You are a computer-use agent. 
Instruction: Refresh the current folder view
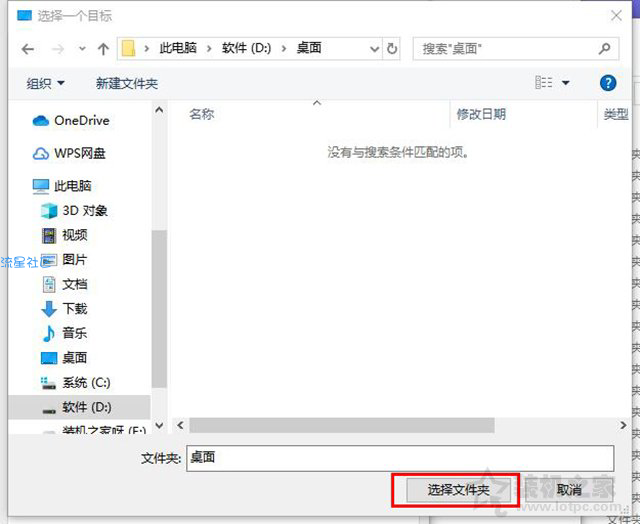tap(391, 49)
